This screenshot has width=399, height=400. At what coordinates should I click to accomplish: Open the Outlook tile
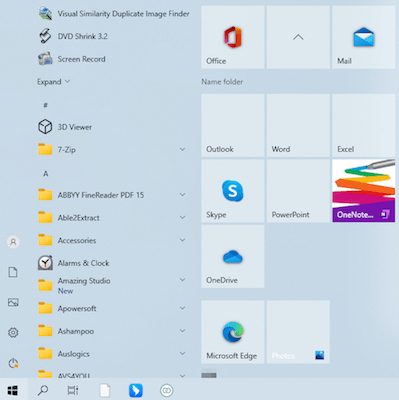[x=233, y=125]
